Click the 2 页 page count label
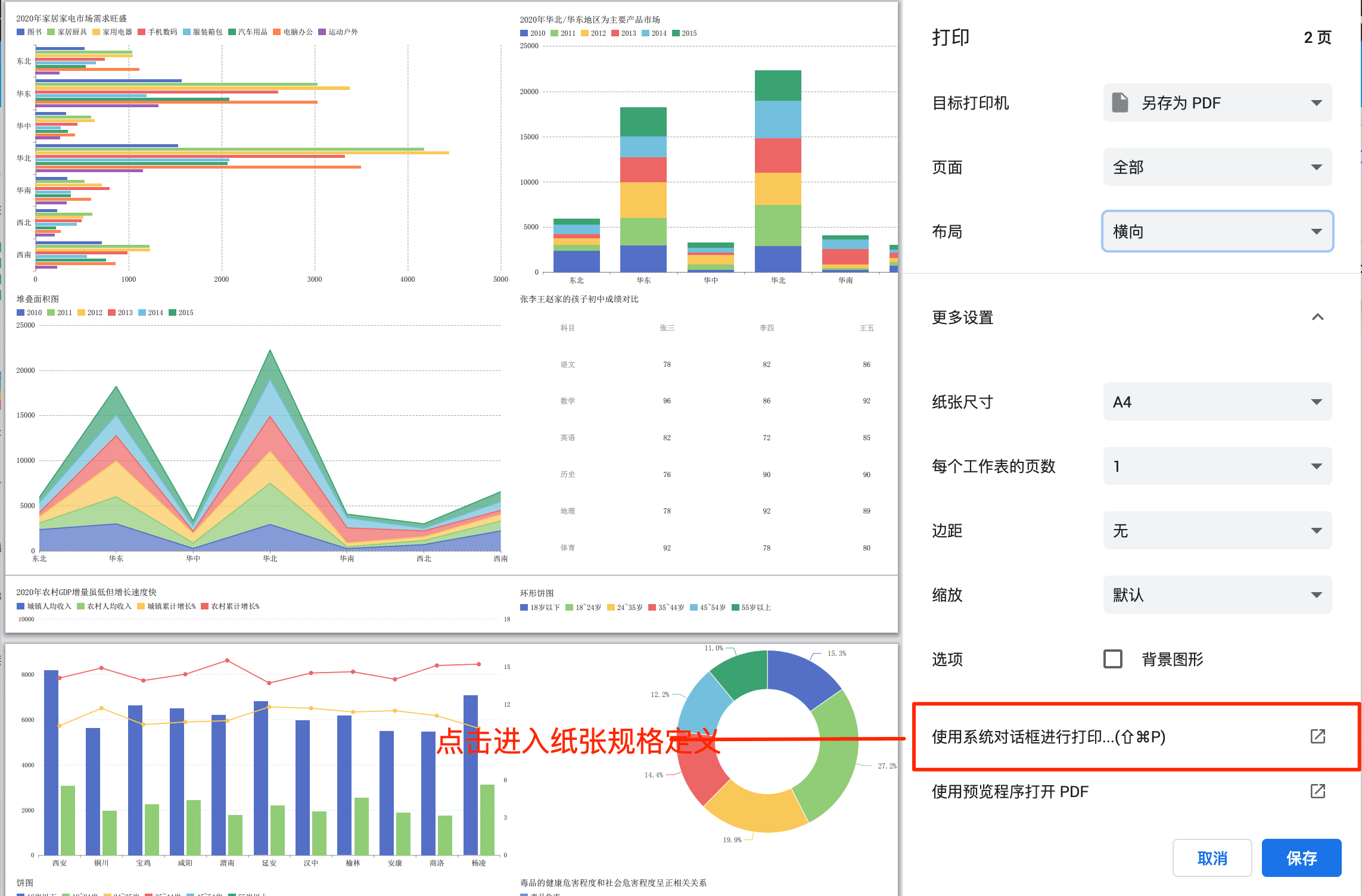 pyautogui.click(x=1317, y=38)
